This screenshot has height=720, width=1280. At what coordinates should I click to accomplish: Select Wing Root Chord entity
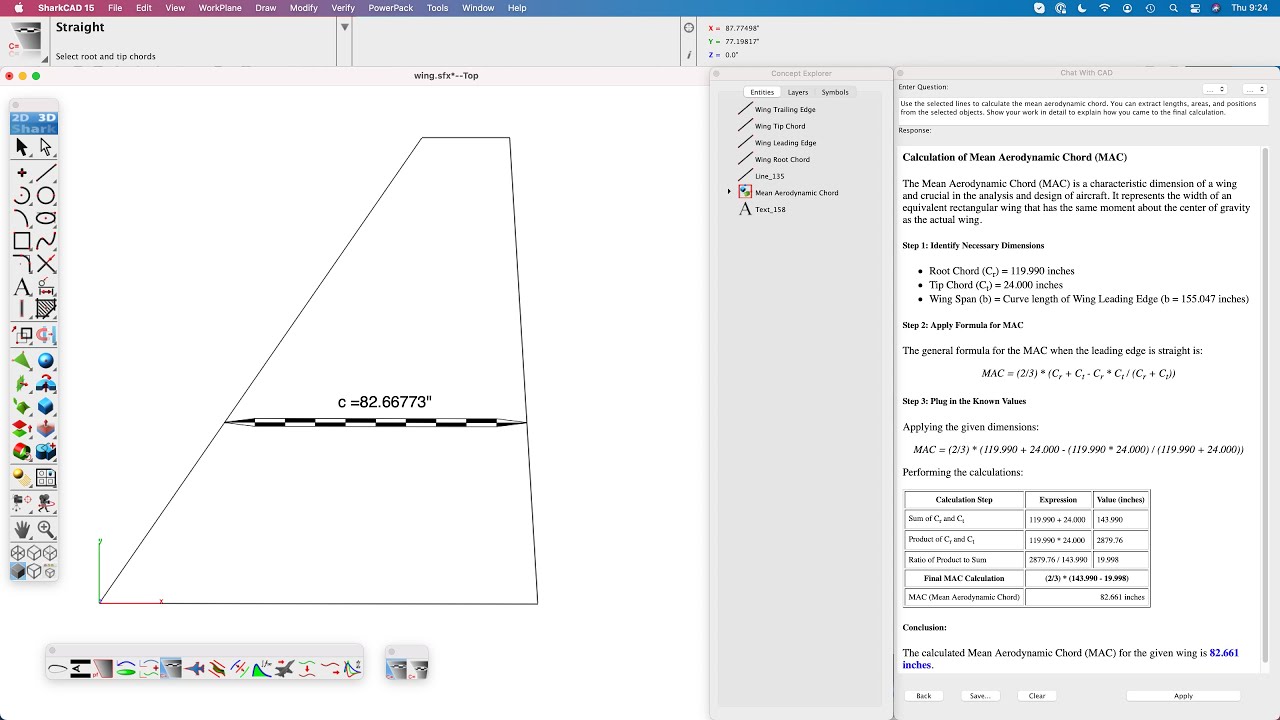click(782, 159)
